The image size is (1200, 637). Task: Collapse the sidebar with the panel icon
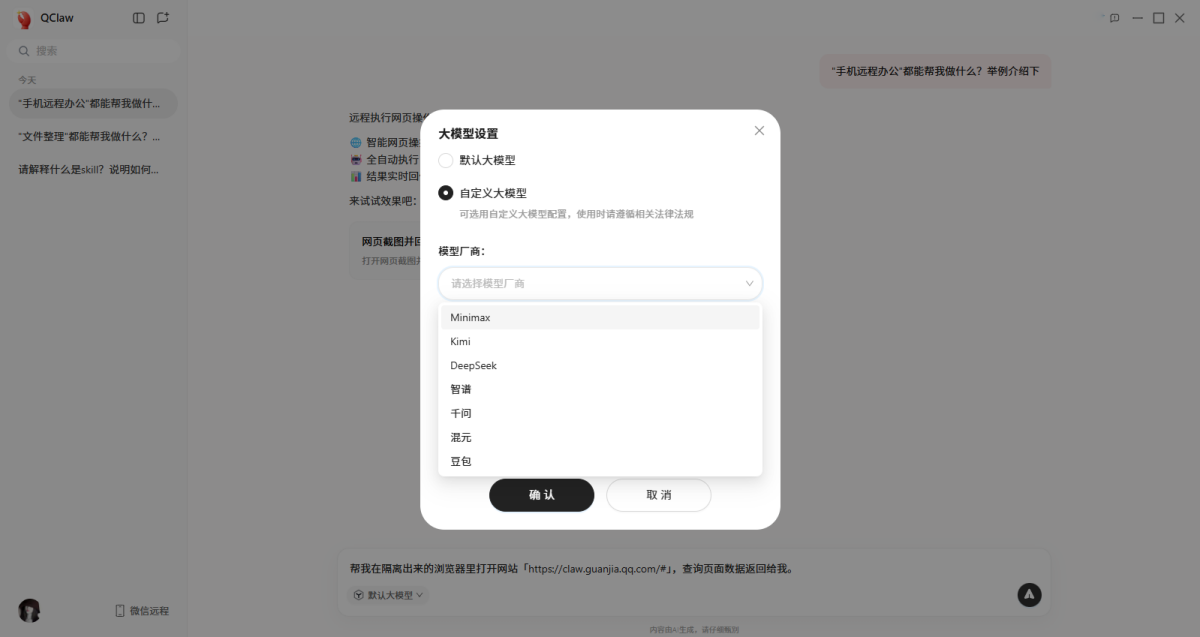click(x=137, y=17)
